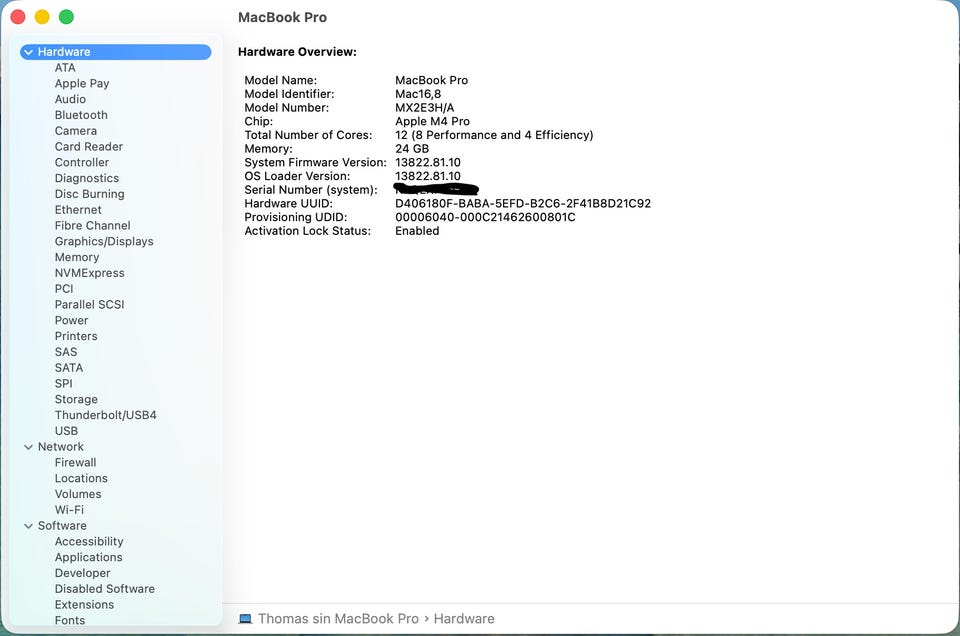This screenshot has height=636, width=960.
Task: Select Disabled Software
Action: (105, 589)
